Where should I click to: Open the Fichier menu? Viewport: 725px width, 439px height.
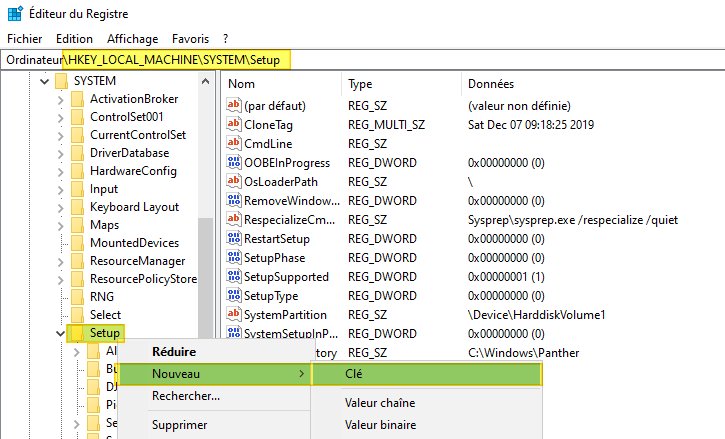click(x=25, y=39)
